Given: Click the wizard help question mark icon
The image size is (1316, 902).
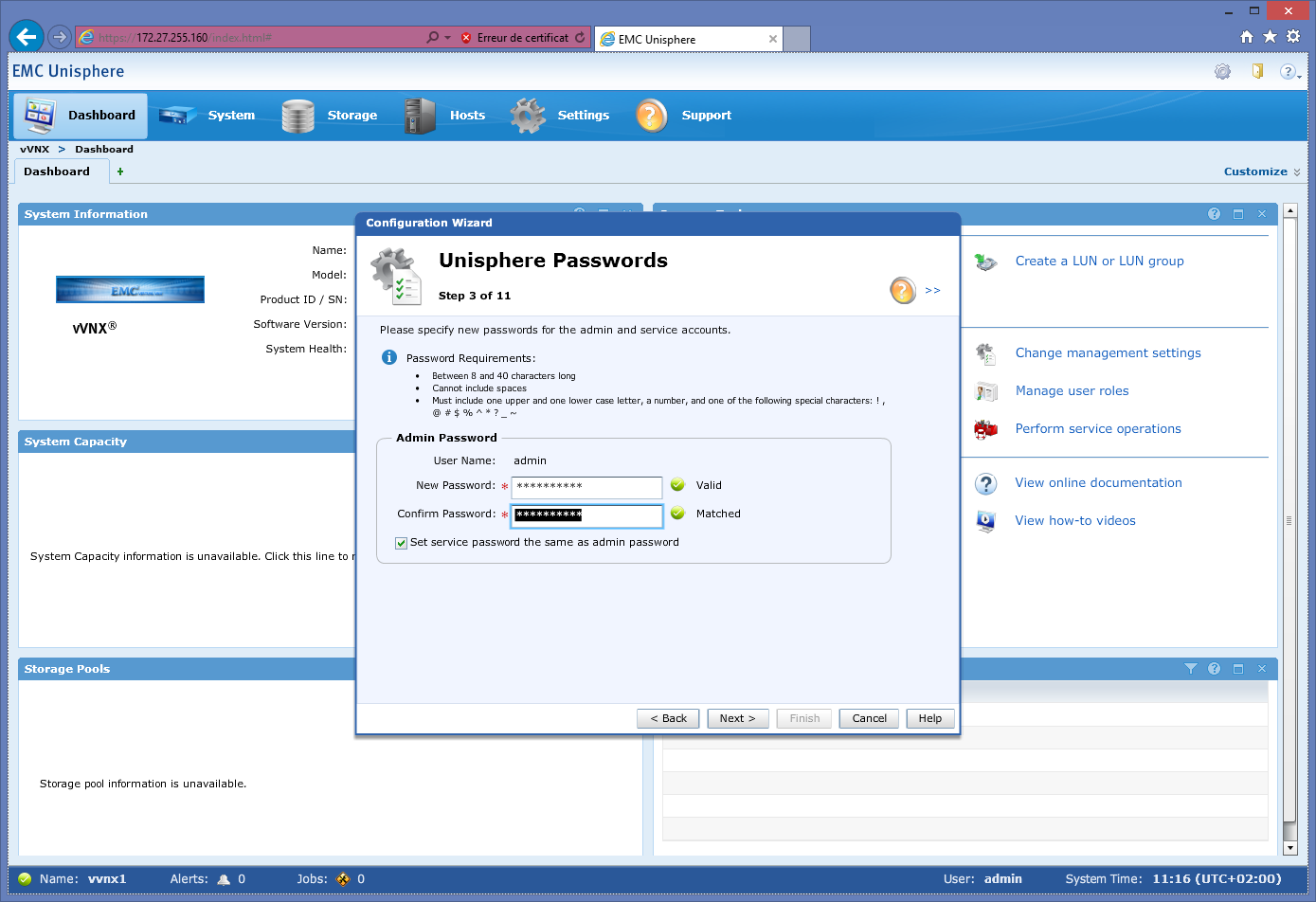Looking at the screenshot, I should [x=902, y=290].
